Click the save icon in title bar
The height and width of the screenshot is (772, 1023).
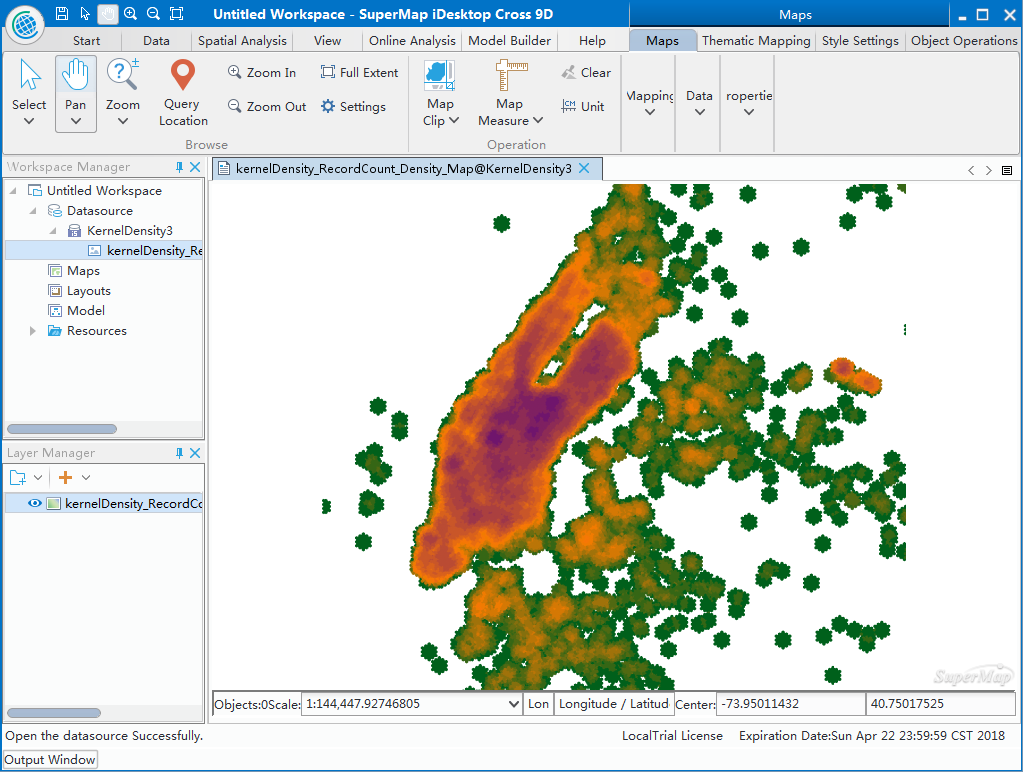62,14
